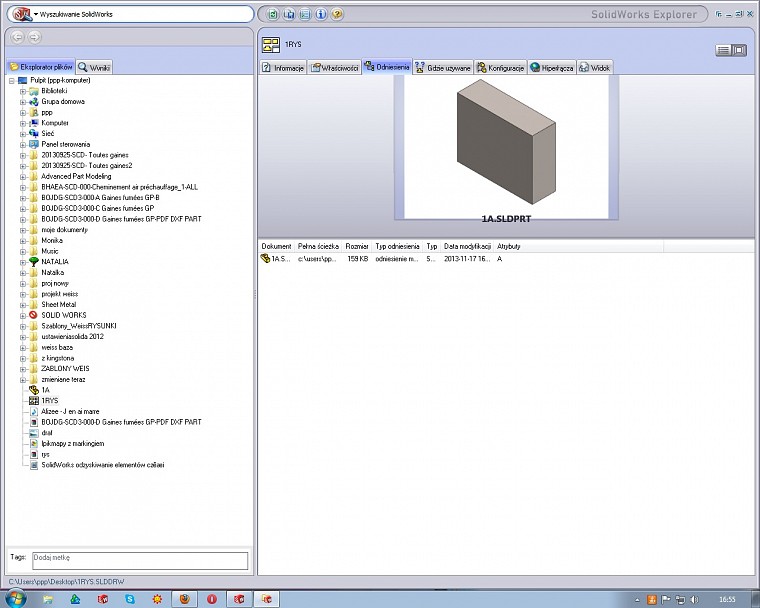The height and width of the screenshot is (608, 760).
Task: Collapse the Pulpit root node
Action: 12,81
